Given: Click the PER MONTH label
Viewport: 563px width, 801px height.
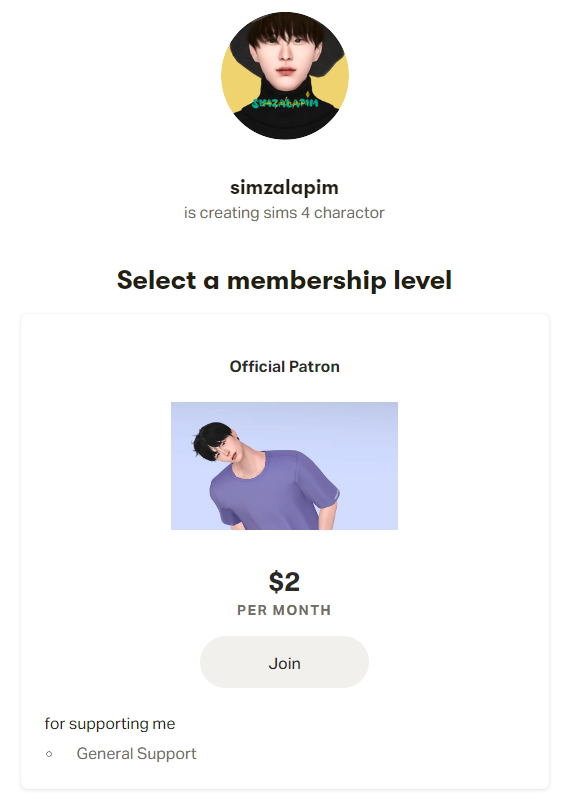Looking at the screenshot, I should pos(284,610).
